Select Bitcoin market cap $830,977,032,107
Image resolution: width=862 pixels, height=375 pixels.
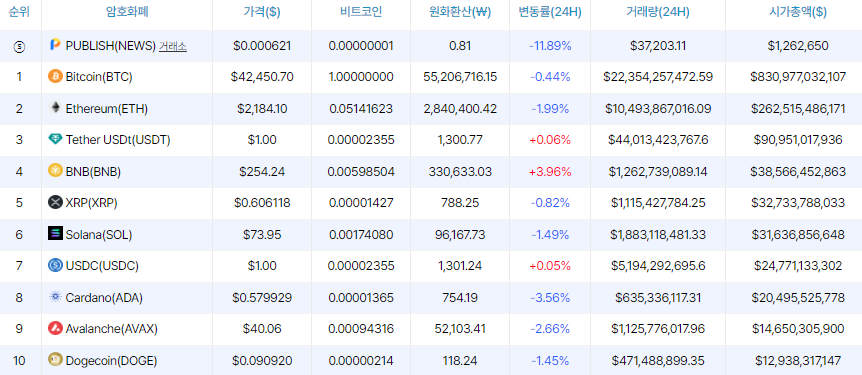click(x=798, y=77)
